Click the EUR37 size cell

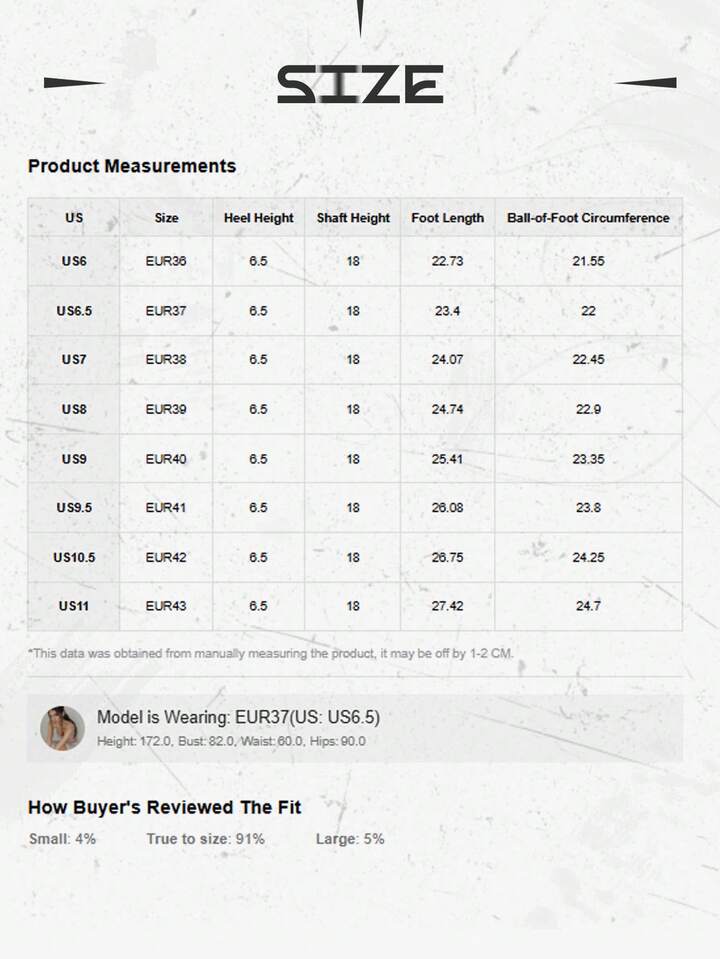[x=166, y=311]
